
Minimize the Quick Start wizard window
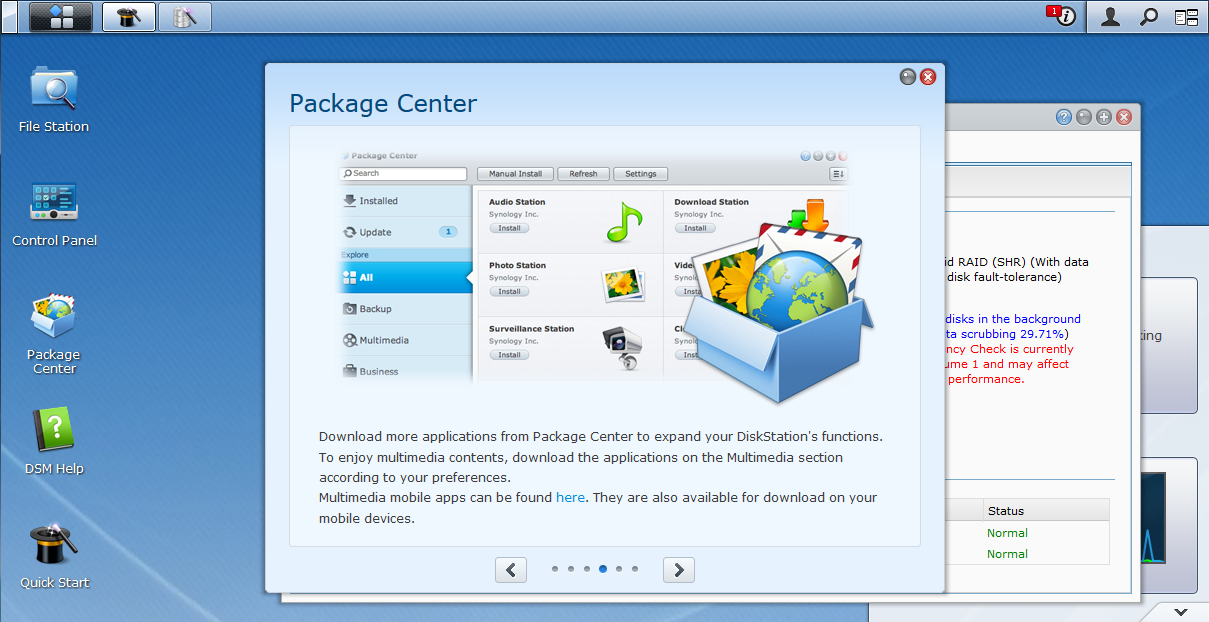908,77
